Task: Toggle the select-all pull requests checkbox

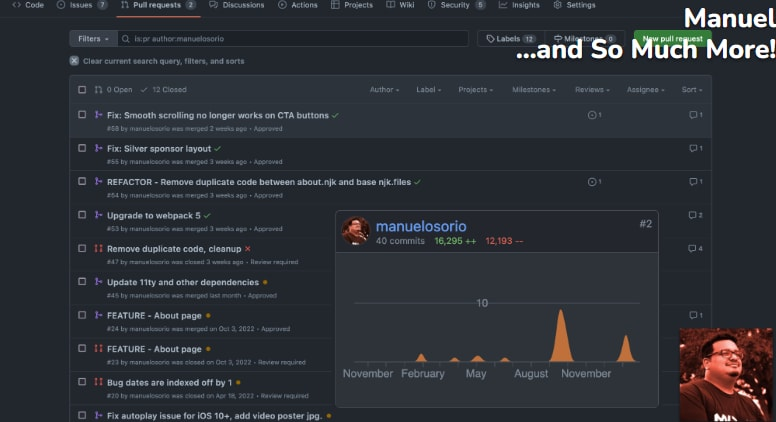Action: [x=82, y=90]
